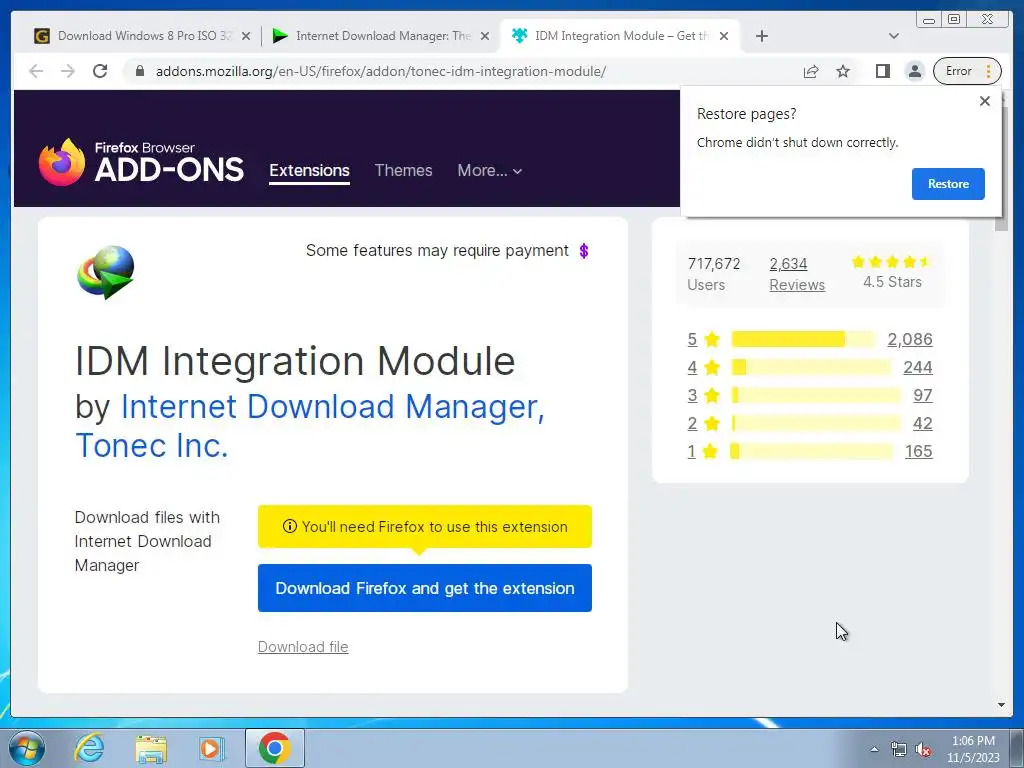Click the page vertical scrollbar thumb

click(1001, 167)
